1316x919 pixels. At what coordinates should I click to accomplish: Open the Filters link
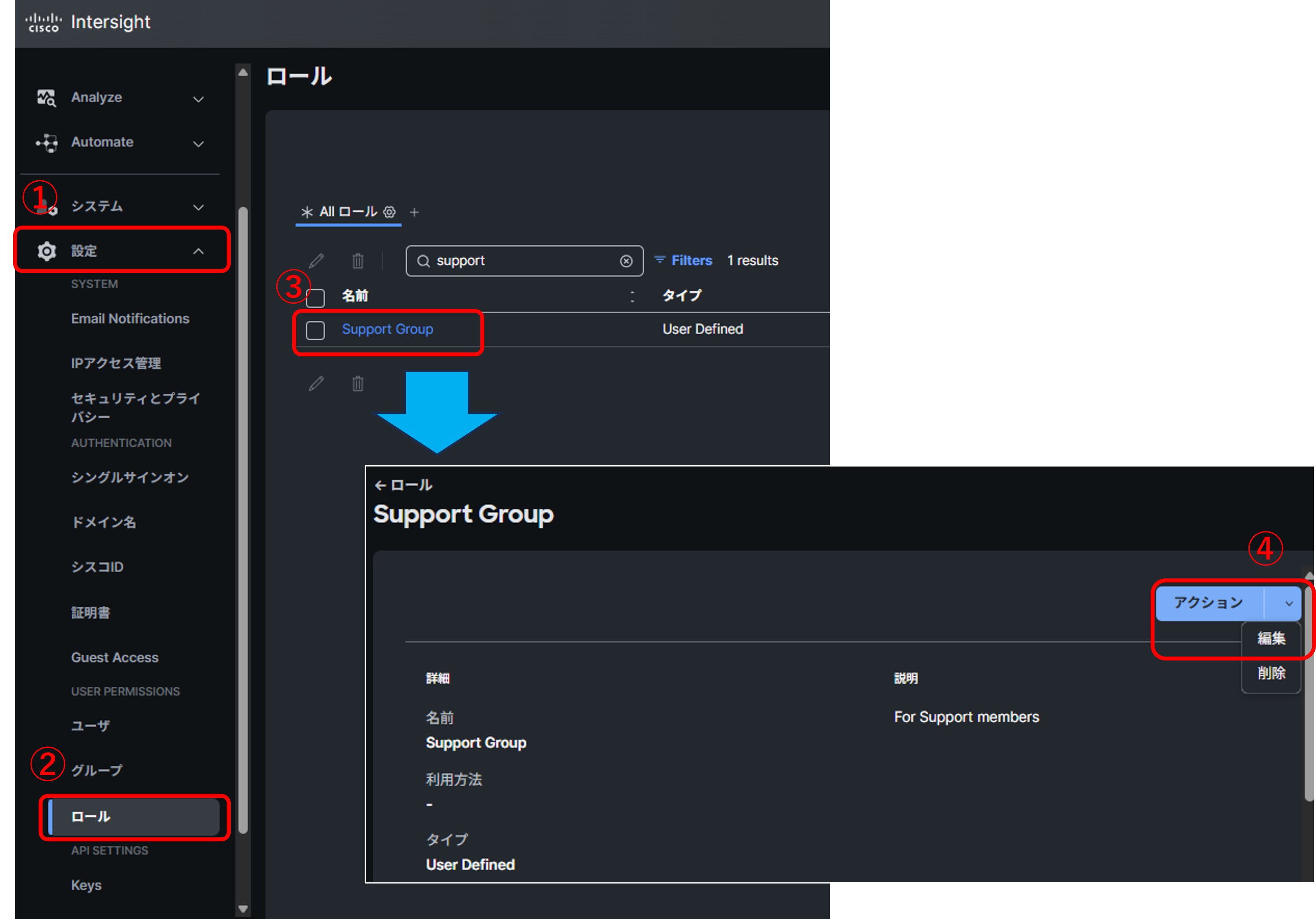tap(683, 260)
